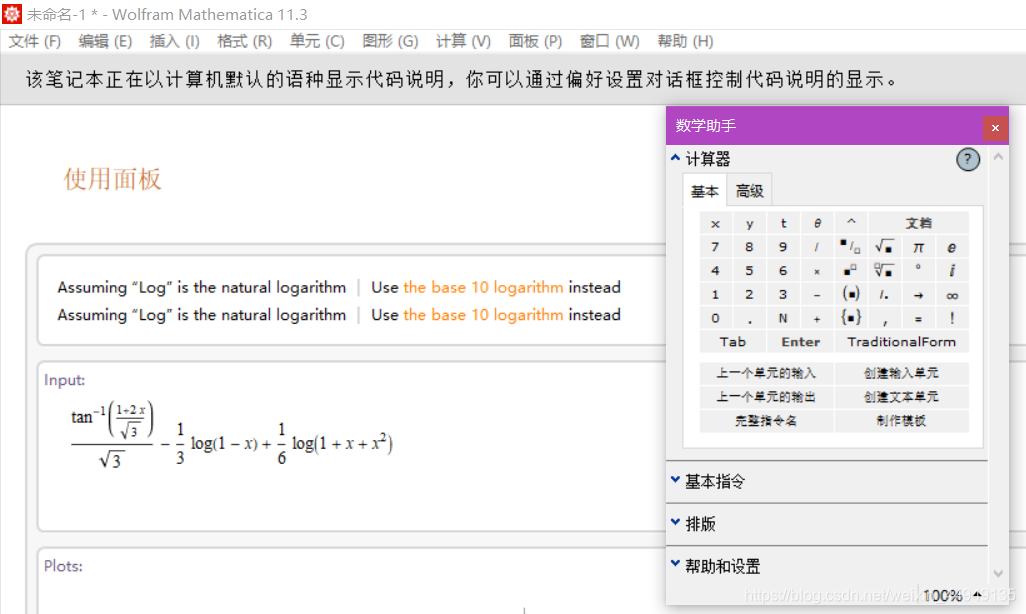Screen dimensions: 1026x614
Task: Insert the nth root template
Action: (884, 270)
